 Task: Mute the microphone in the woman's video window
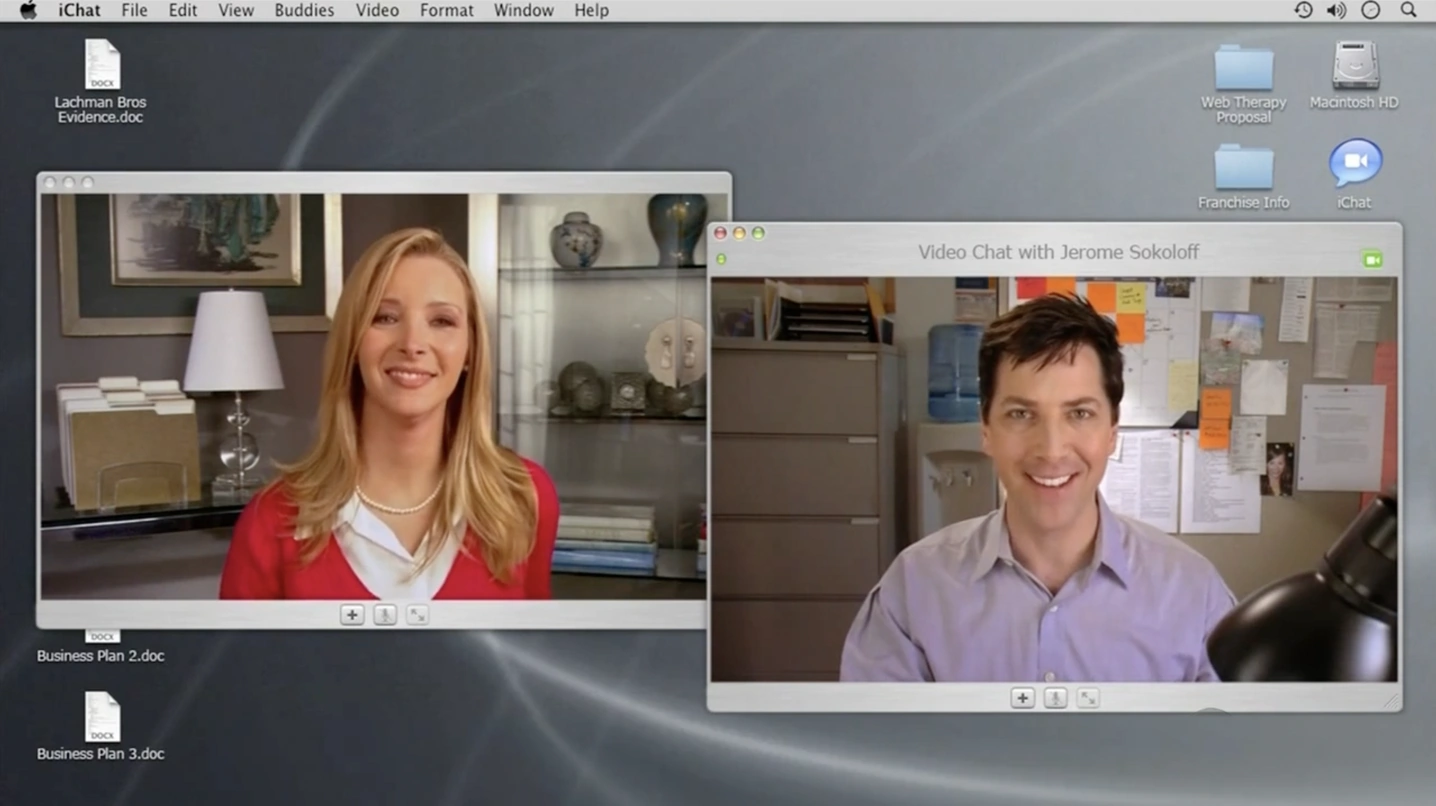tap(385, 615)
